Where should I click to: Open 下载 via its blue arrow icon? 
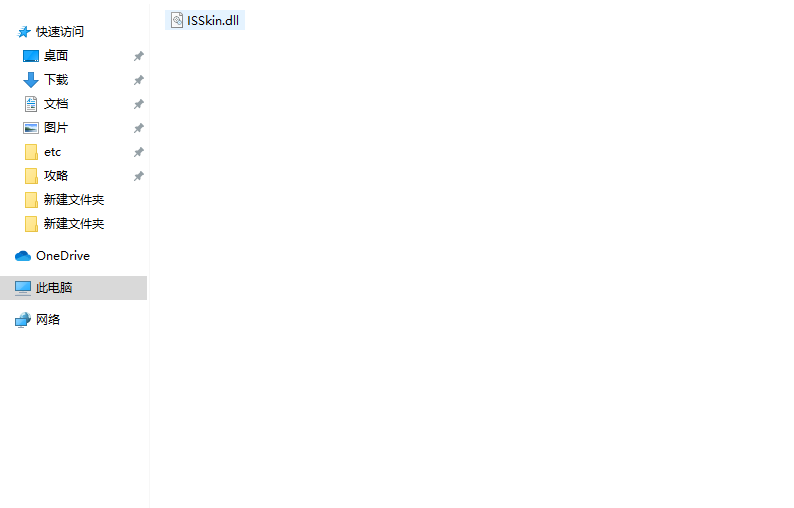(x=31, y=80)
